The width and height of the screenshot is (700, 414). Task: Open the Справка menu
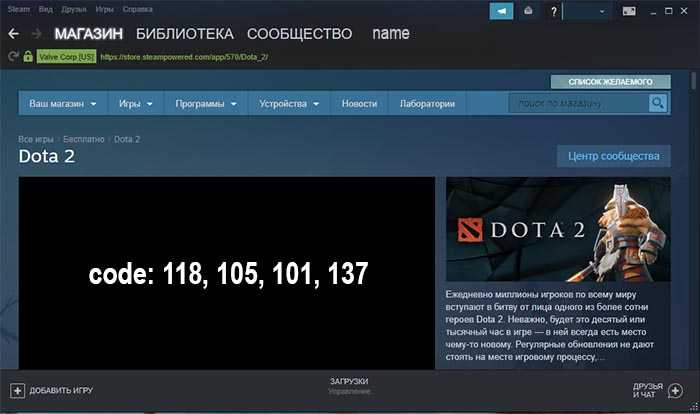pyautogui.click(x=138, y=9)
